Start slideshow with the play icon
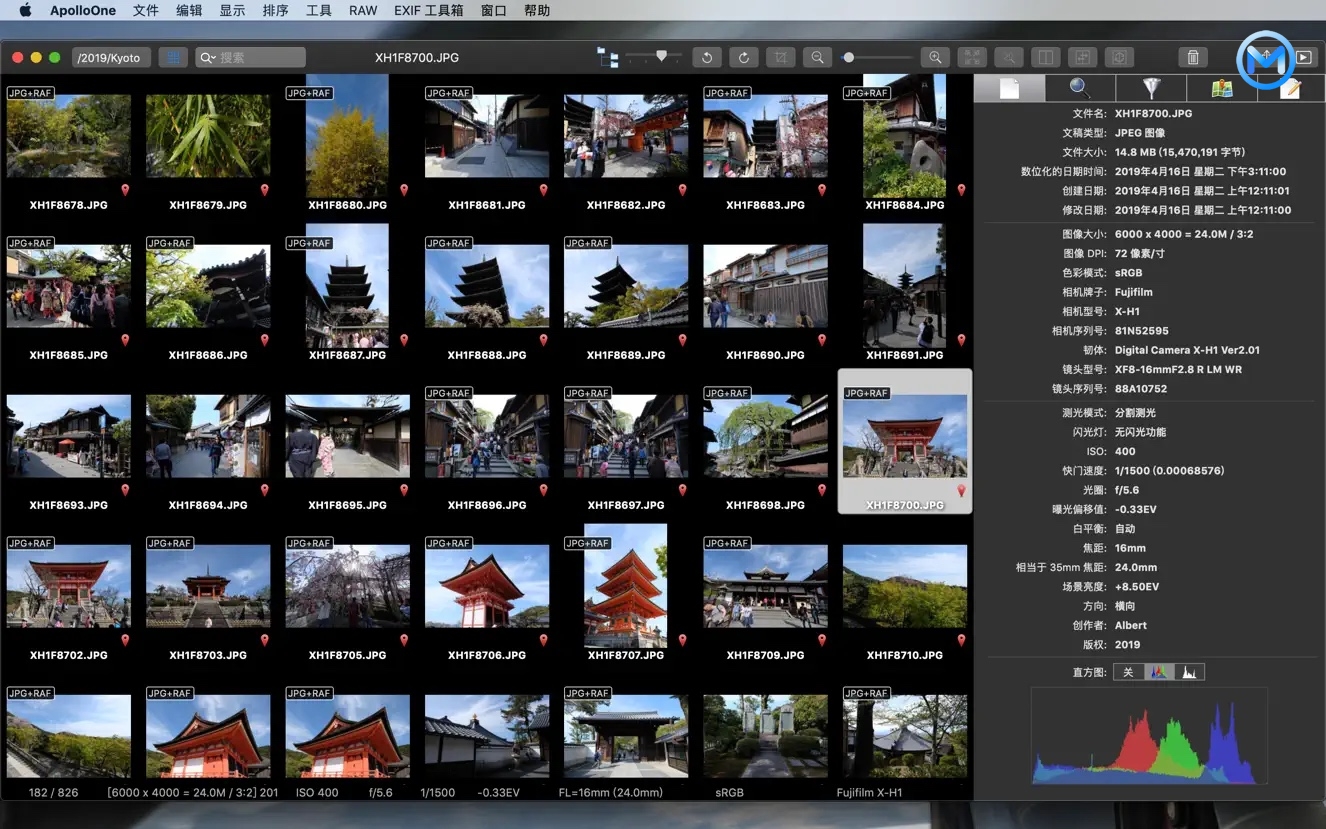Viewport: 1326px width, 829px height. click(1305, 58)
